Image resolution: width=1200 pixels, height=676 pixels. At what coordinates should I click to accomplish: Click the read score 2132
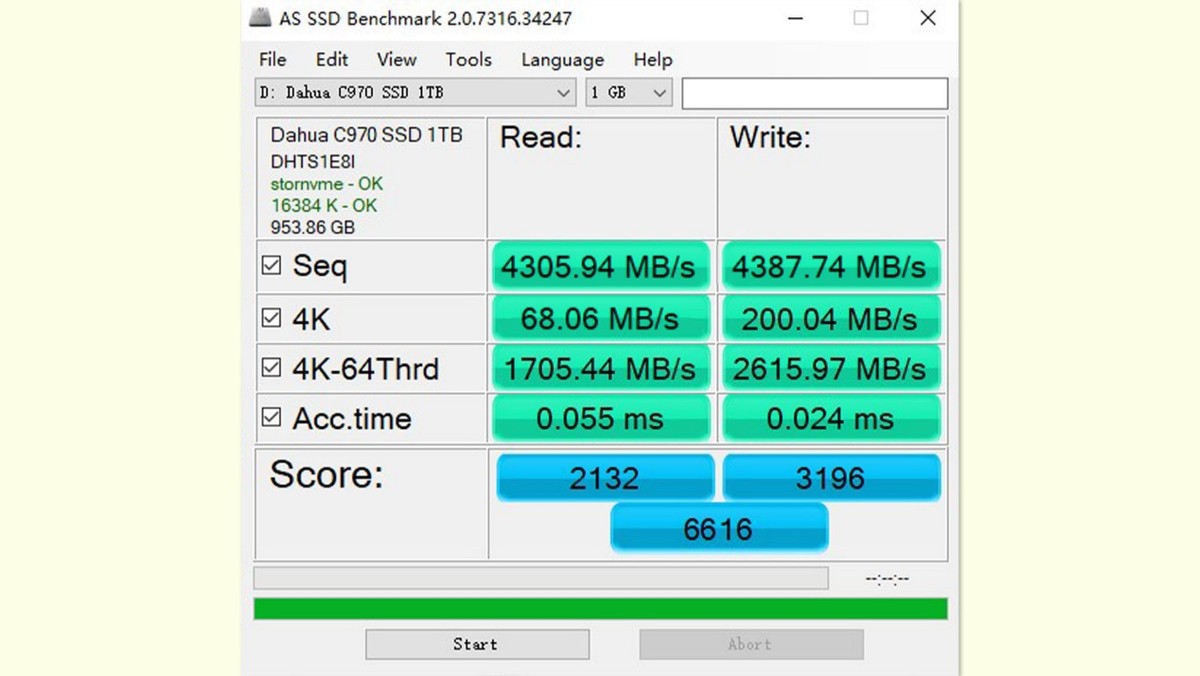click(605, 478)
